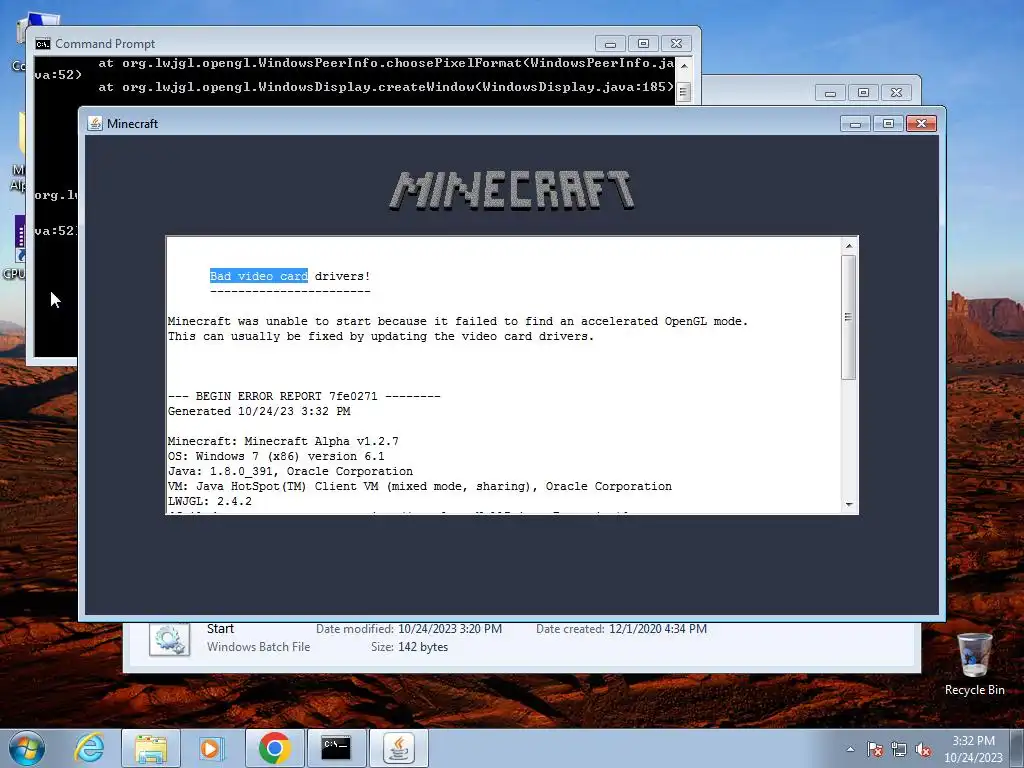Minimize the Minecraft window
Image resolution: width=1024 pixels, height=768 pixels.
tap(856, 123)
